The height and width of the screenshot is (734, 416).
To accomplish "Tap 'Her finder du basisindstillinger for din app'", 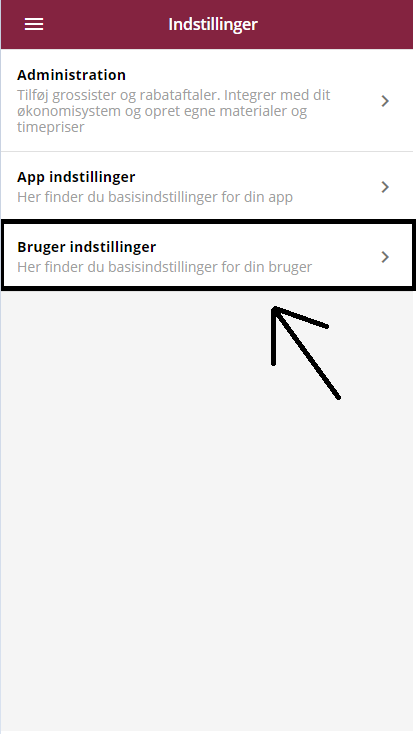I will (x=155, y=197).
